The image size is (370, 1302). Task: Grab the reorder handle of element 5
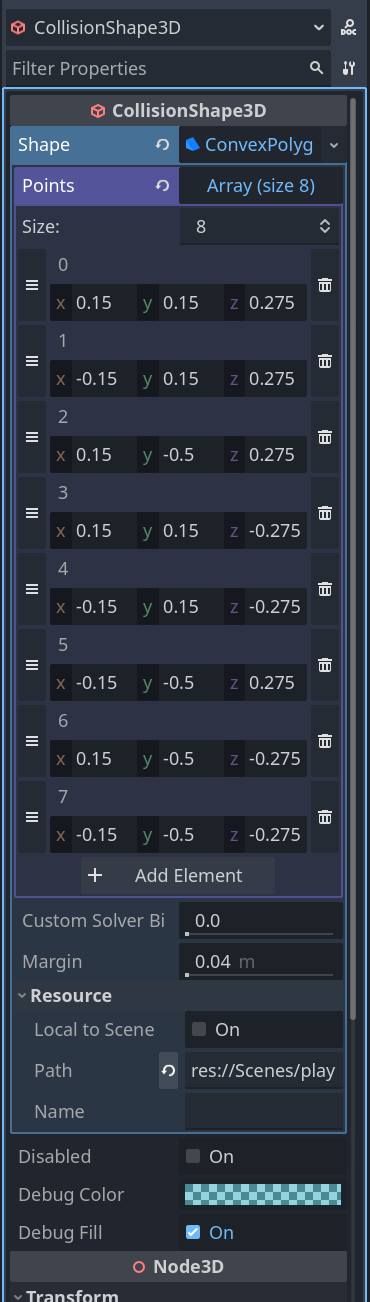click(x=32, y=665)
